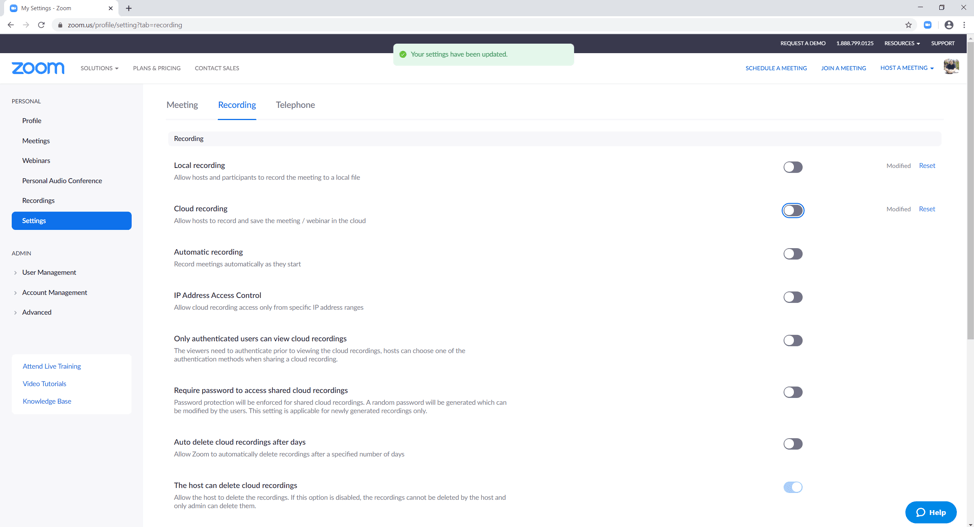
Task: Open the Chrome three-dot menu
Action: 964,25
